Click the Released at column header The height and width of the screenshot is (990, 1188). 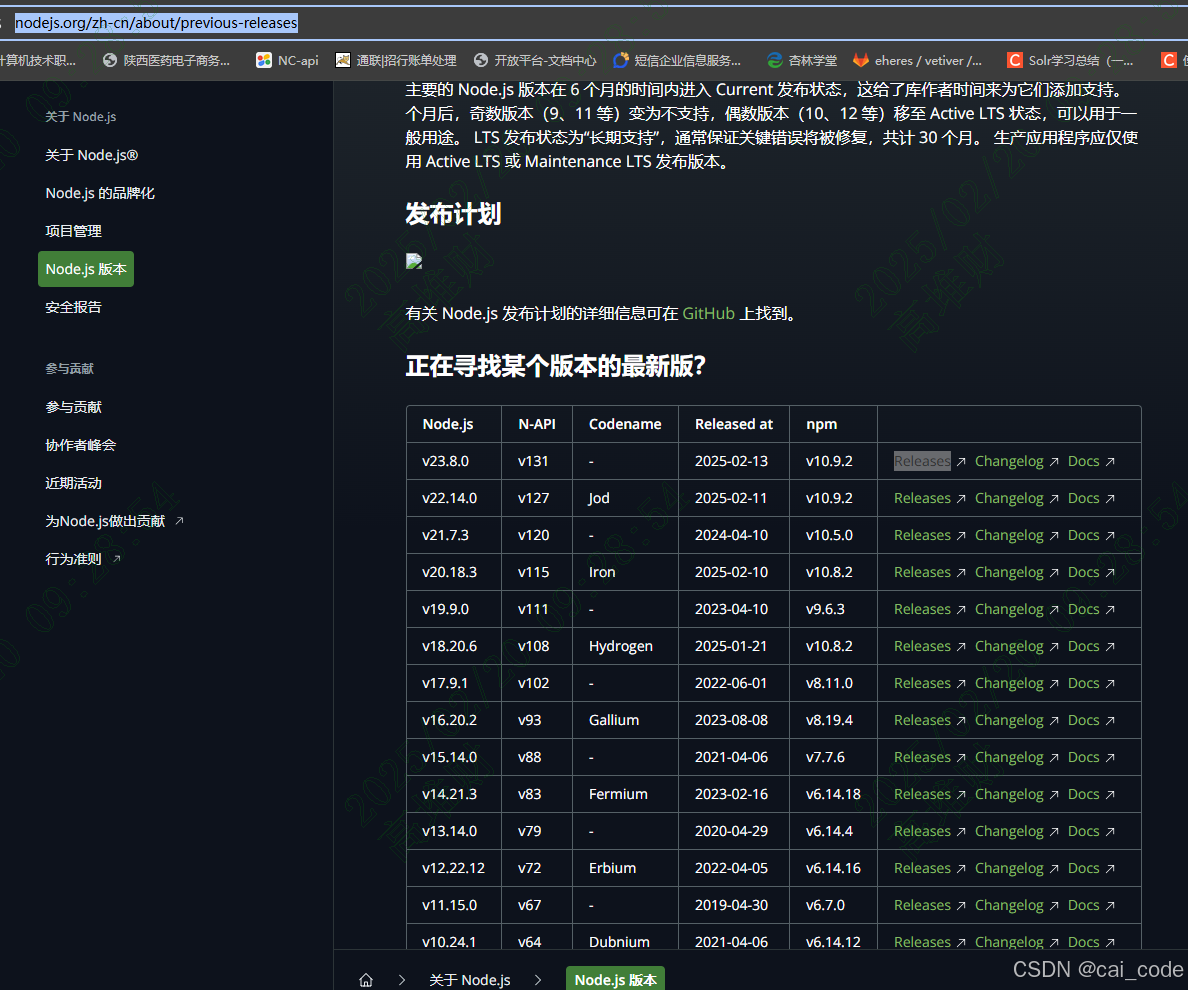(733, 424)
